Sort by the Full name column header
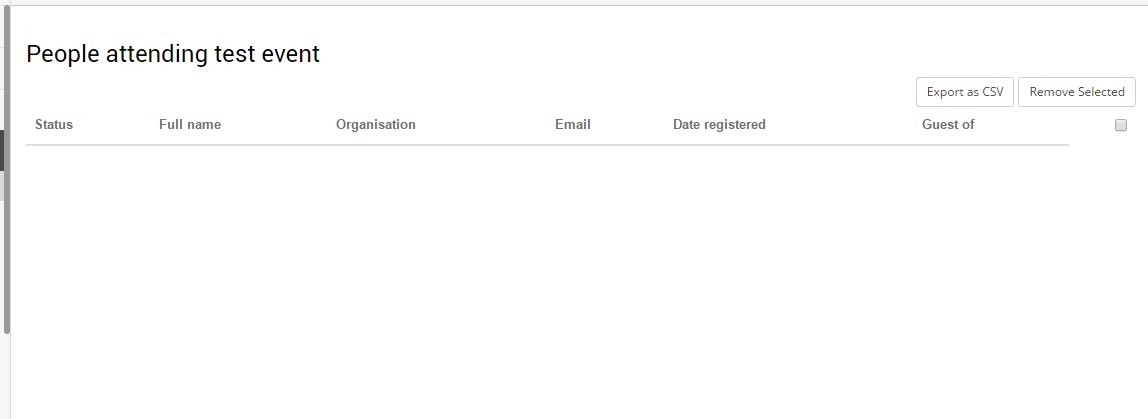This screenshot has height=419, width=1148. click(190, 125)
